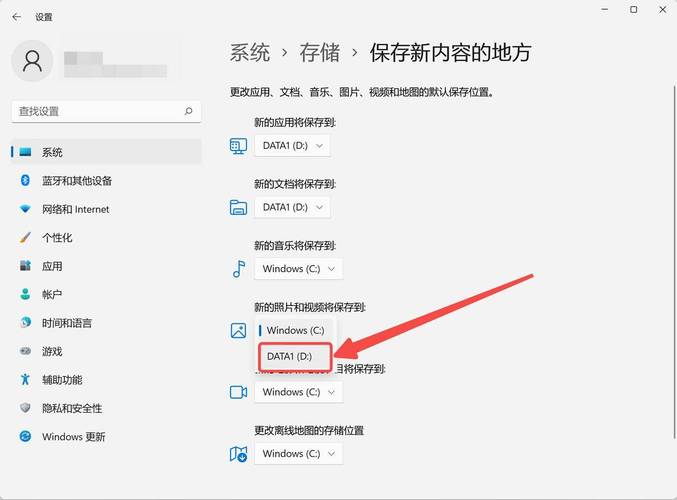The width and height of the screenshot is (677, 500).
Task: Open Windows 更新 settings
Action: click(x=106, y=437)
